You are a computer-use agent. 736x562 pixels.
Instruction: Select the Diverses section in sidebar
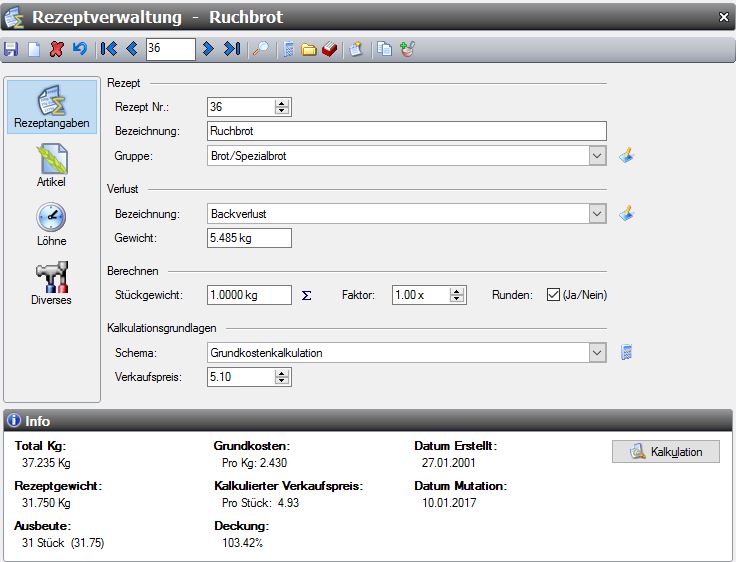coord(51,283)
